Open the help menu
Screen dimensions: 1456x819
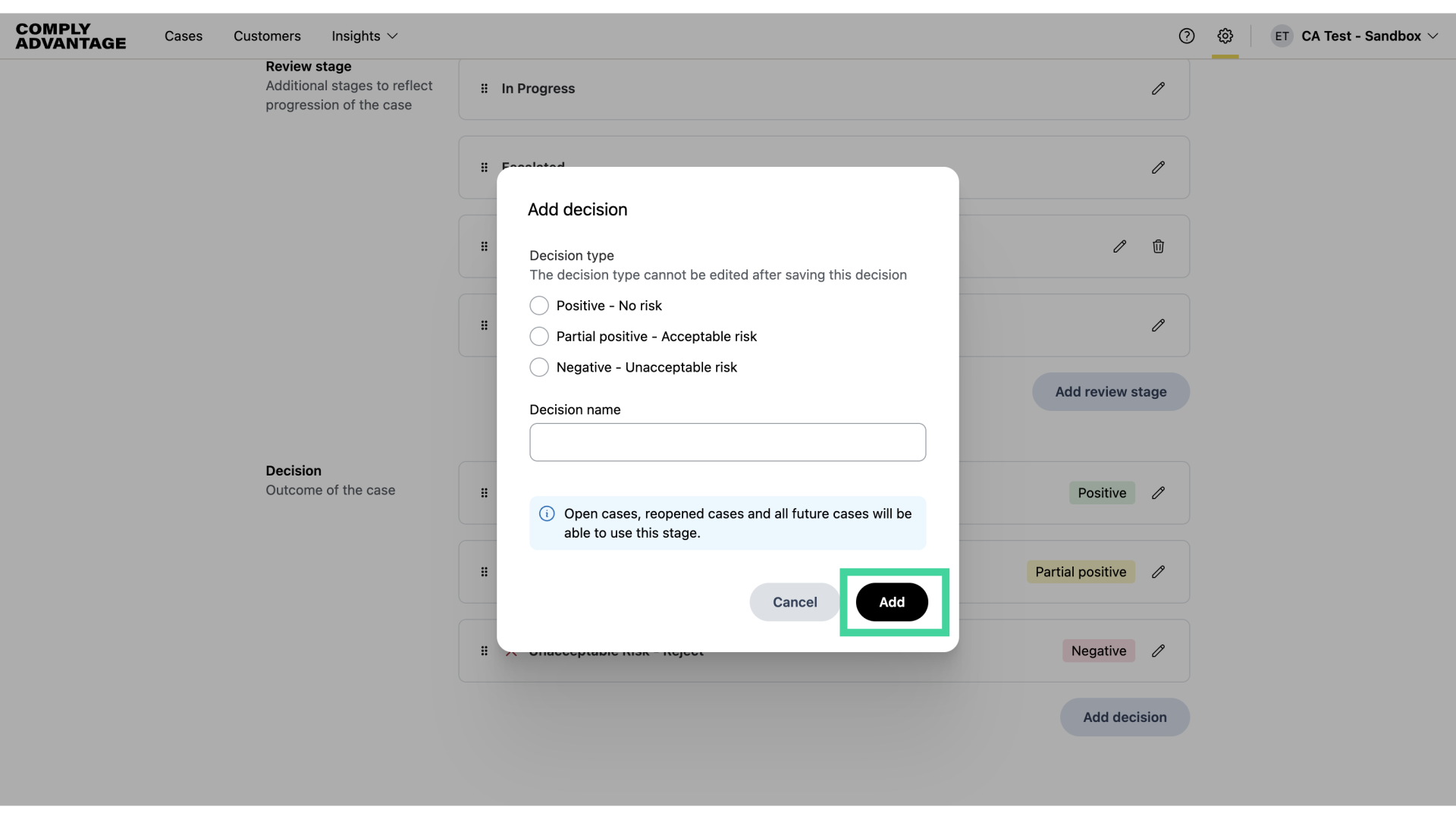(1186, 36)
